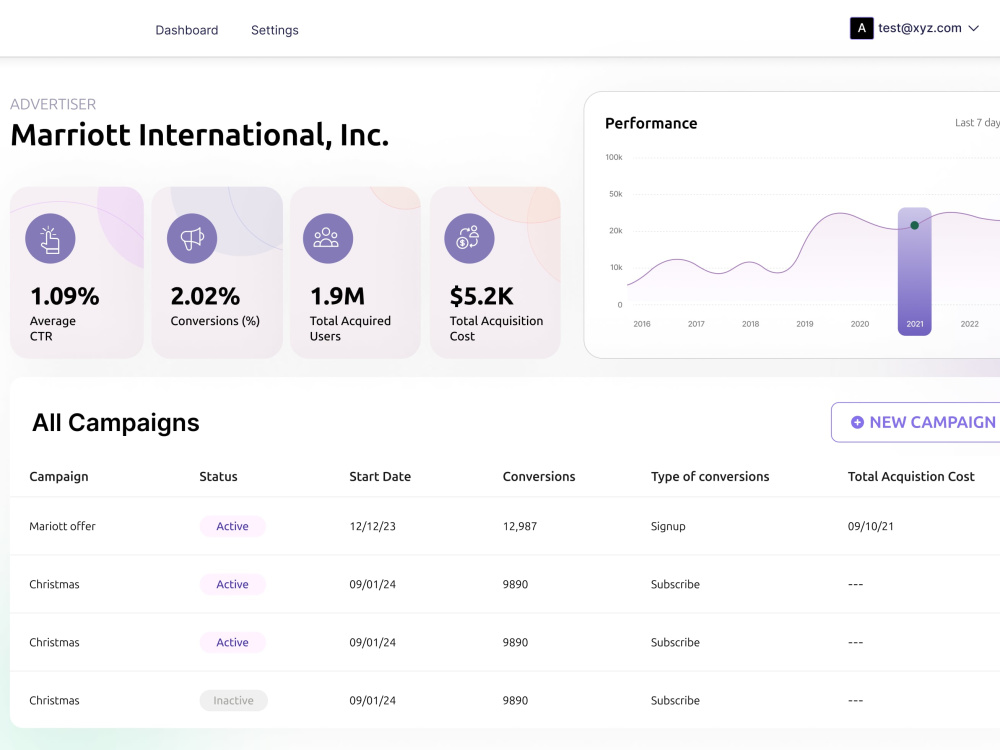Open the Dashboard tab
The image size is (1000, 750).
(x=187, y=30)
